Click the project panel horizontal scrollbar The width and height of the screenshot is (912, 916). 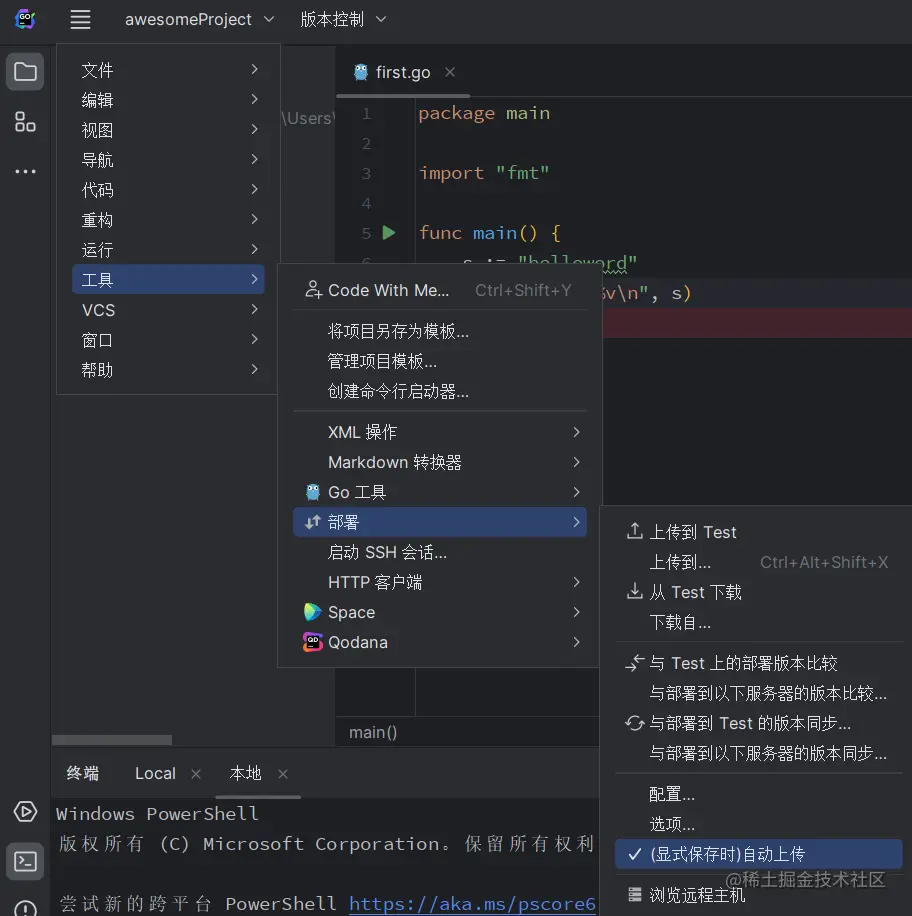(x=112, y=740)
